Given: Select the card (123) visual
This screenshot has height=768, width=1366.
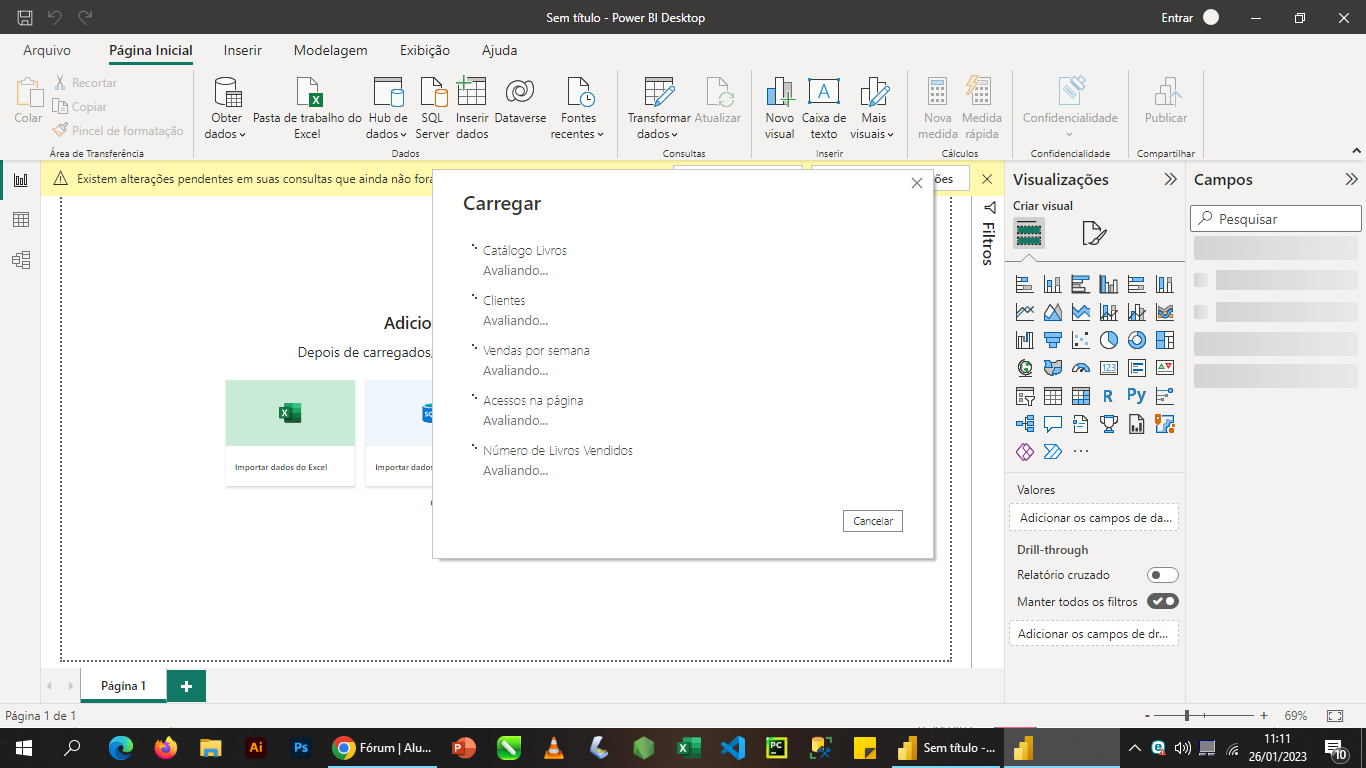Looking at the screenshot, I should click(x=1108, y=368).
